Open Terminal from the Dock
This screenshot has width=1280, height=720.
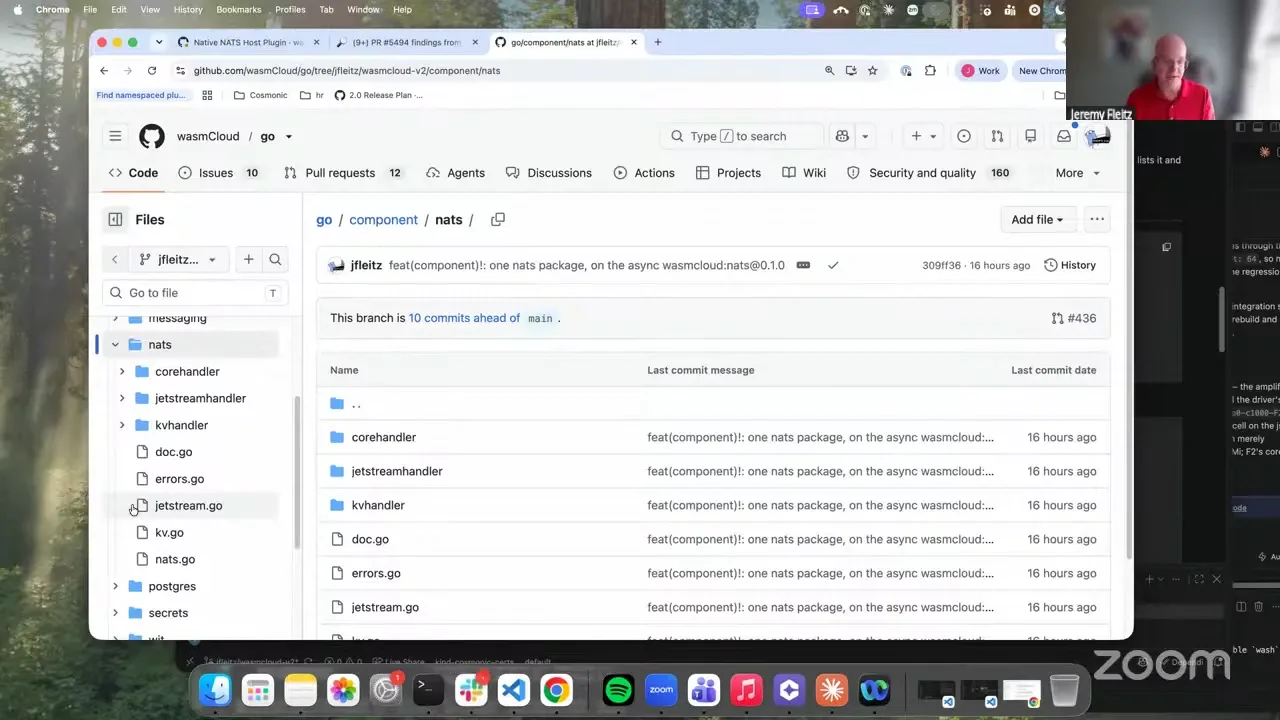pos(427,690)
